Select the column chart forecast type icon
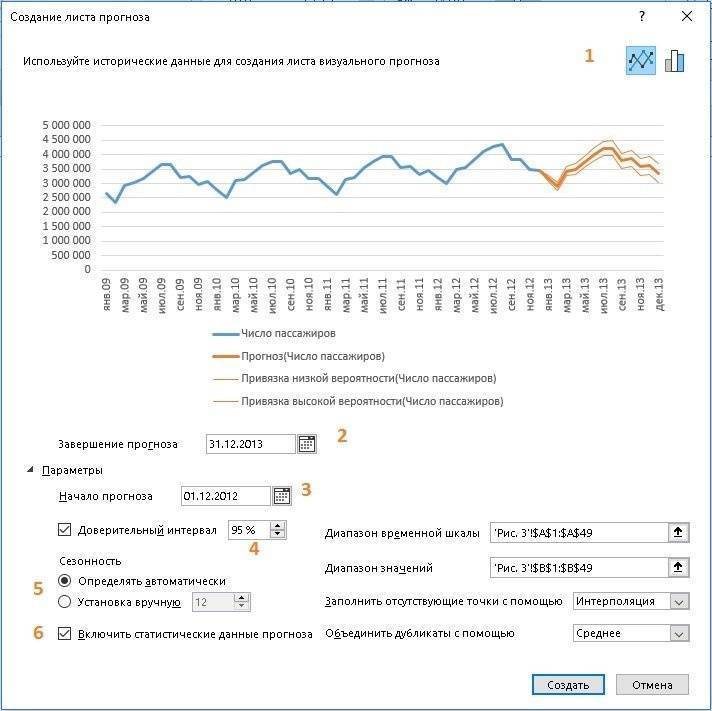 (x=674, y=60)
